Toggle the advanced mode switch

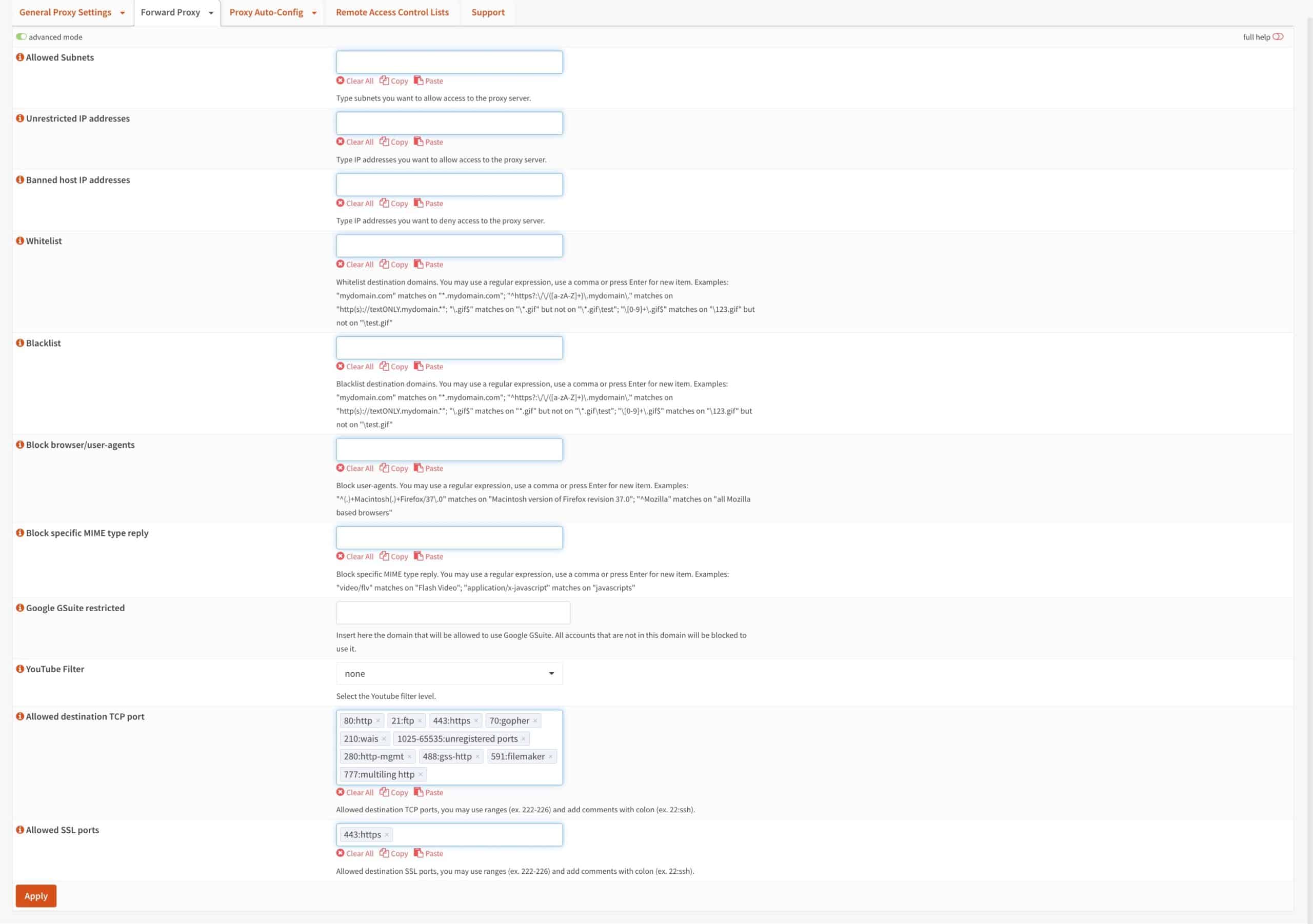pos(22,35)
